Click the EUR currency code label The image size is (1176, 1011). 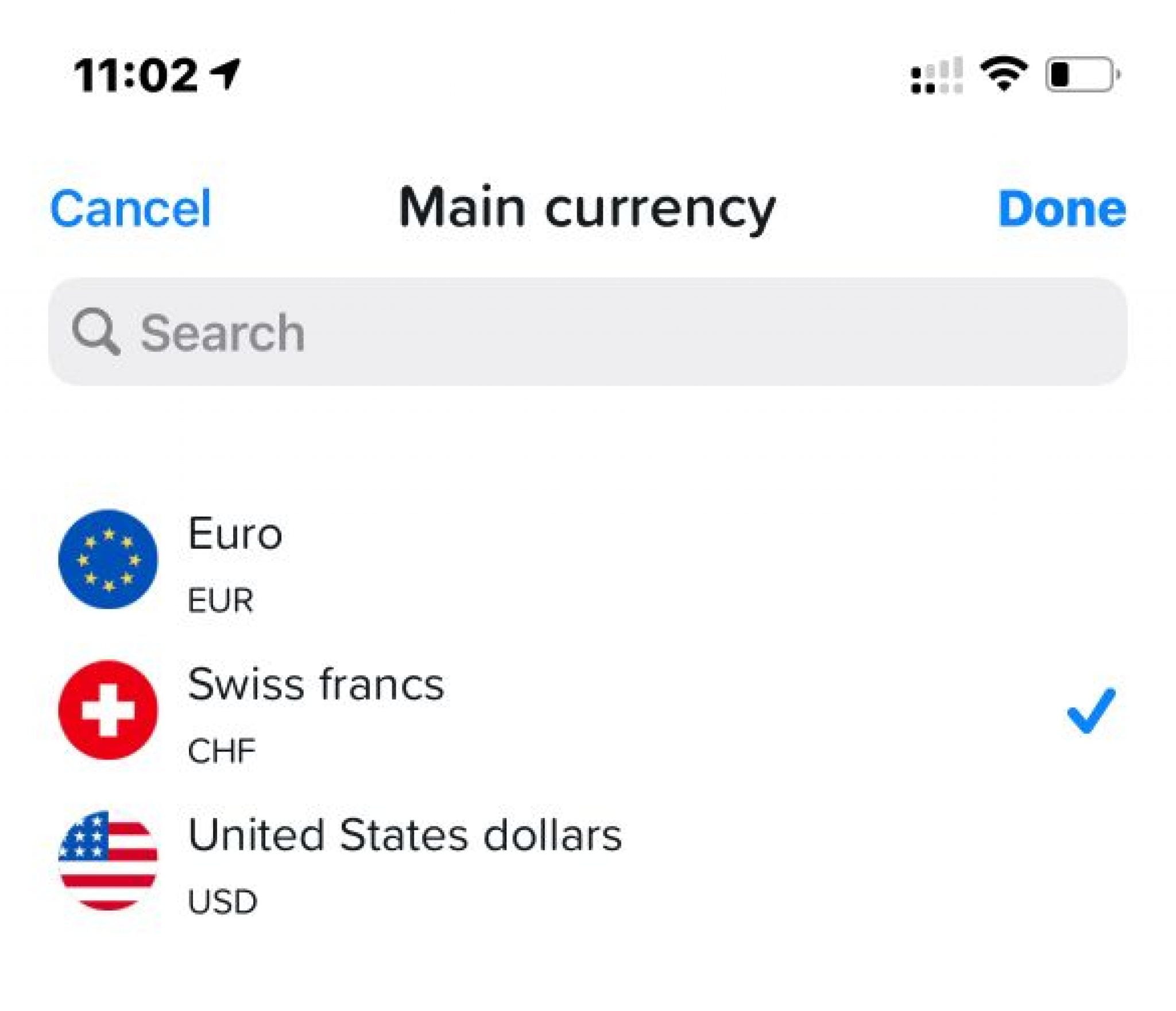(221, 600)
